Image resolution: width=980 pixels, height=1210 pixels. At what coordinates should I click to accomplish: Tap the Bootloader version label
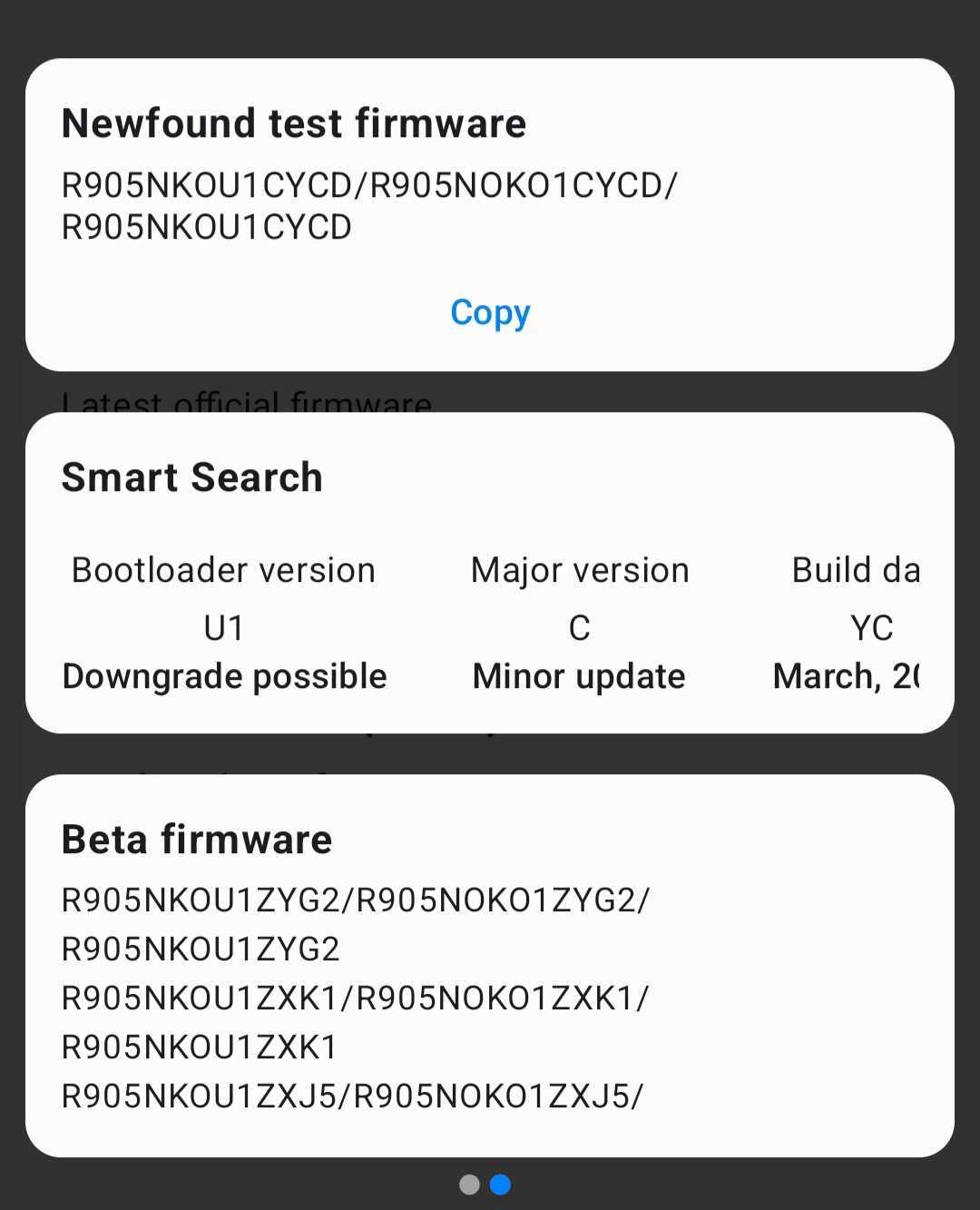coord(223,570)
